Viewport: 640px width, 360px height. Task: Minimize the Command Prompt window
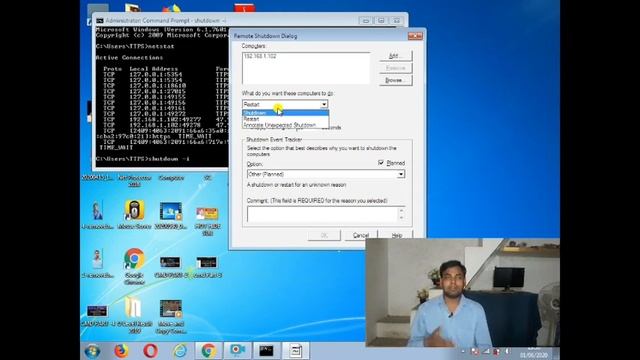click(366, 20)
